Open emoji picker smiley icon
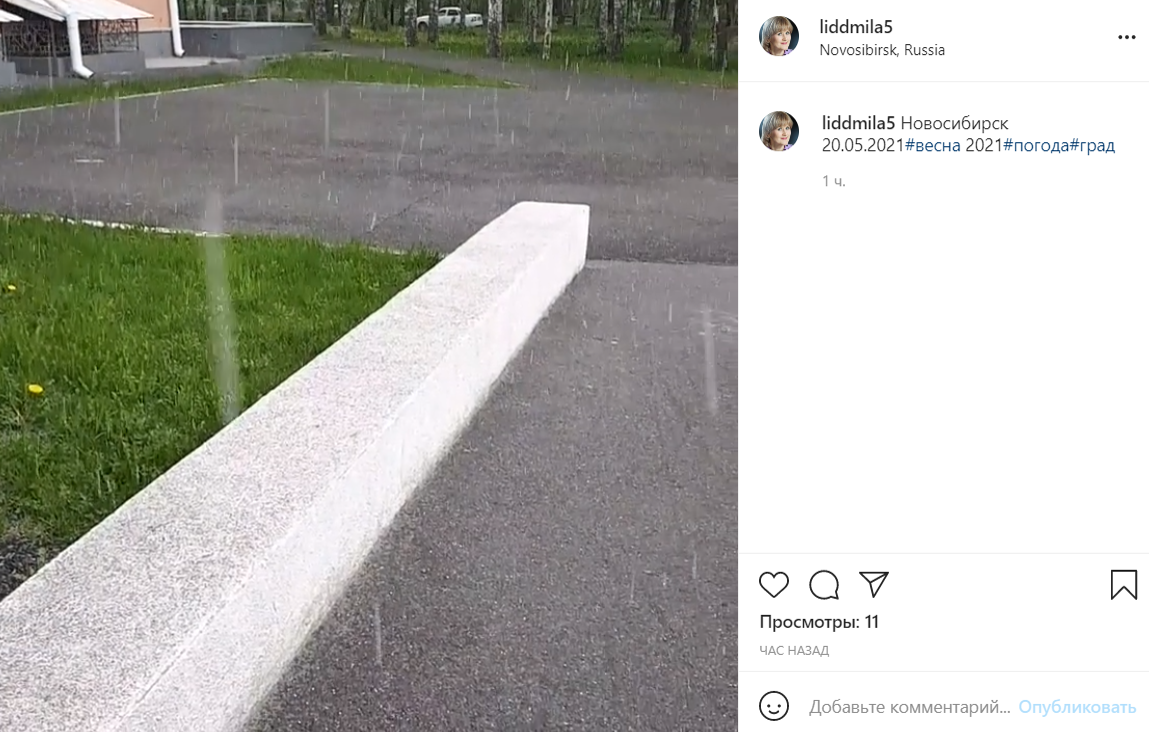The height and width of the screenshot is (732, 1149). point(774,706)
